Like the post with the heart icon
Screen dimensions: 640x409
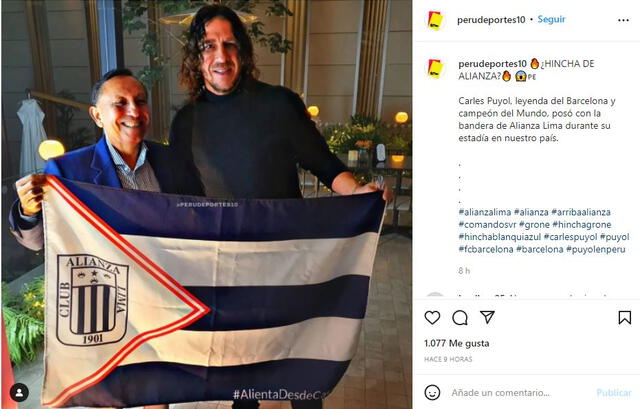tap(432, 318)
